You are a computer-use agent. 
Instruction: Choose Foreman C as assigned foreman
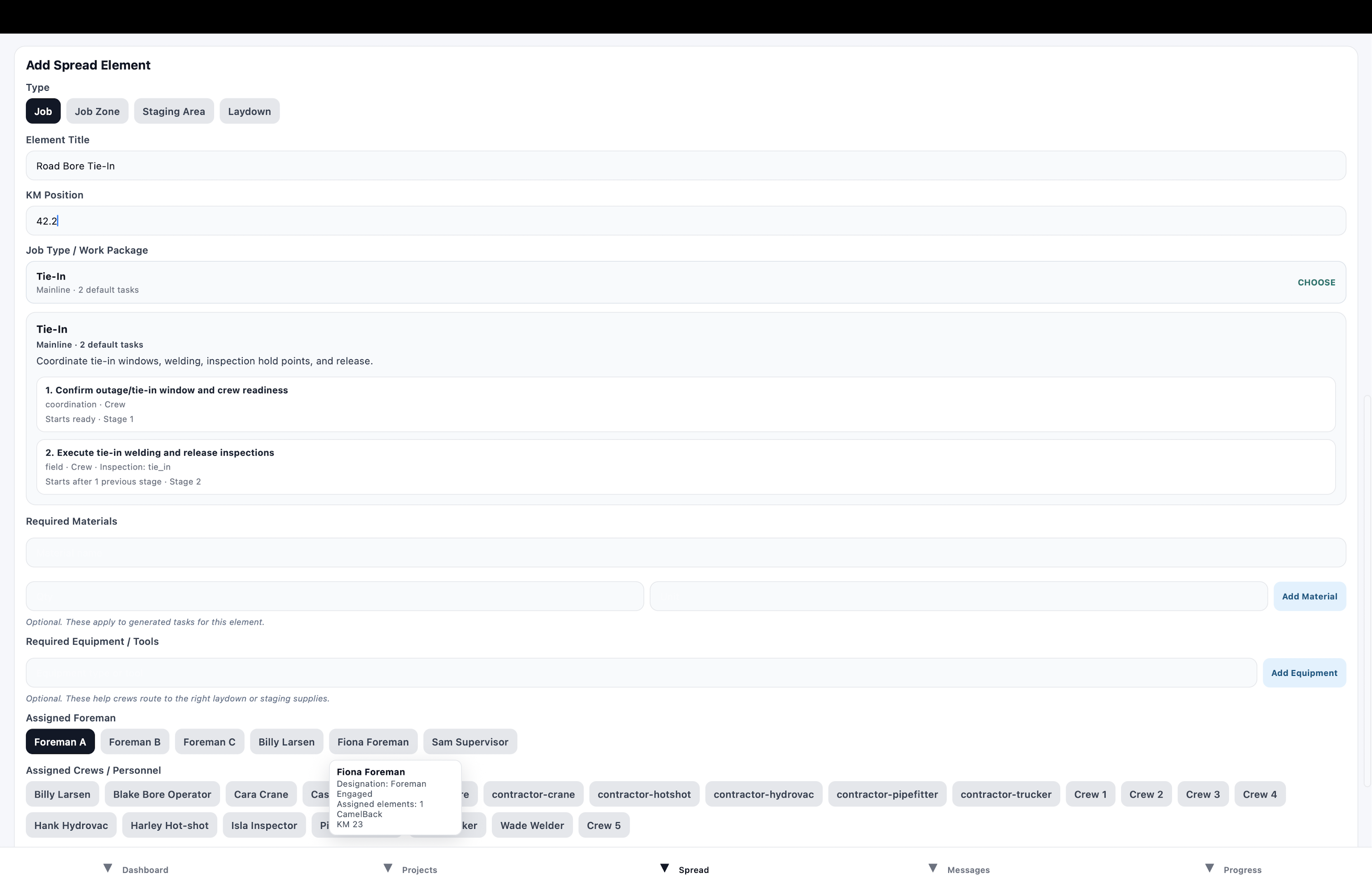[x=209, y=742]
